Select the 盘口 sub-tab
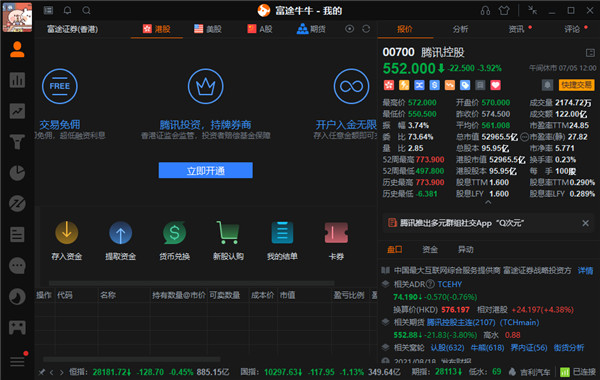This screenshot has height=380, width=600. [x=395, y=250]
